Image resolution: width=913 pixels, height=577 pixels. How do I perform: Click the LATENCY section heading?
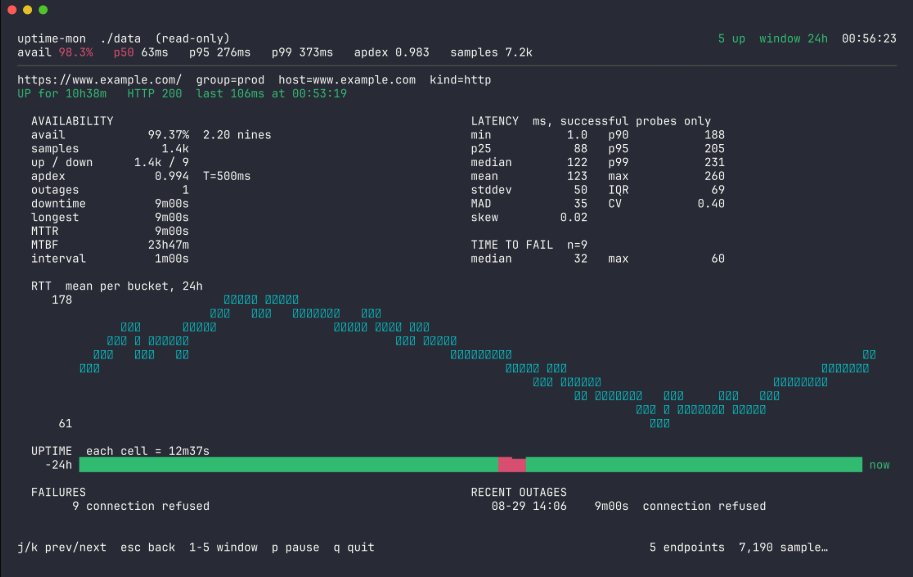[x=494, y=121]
